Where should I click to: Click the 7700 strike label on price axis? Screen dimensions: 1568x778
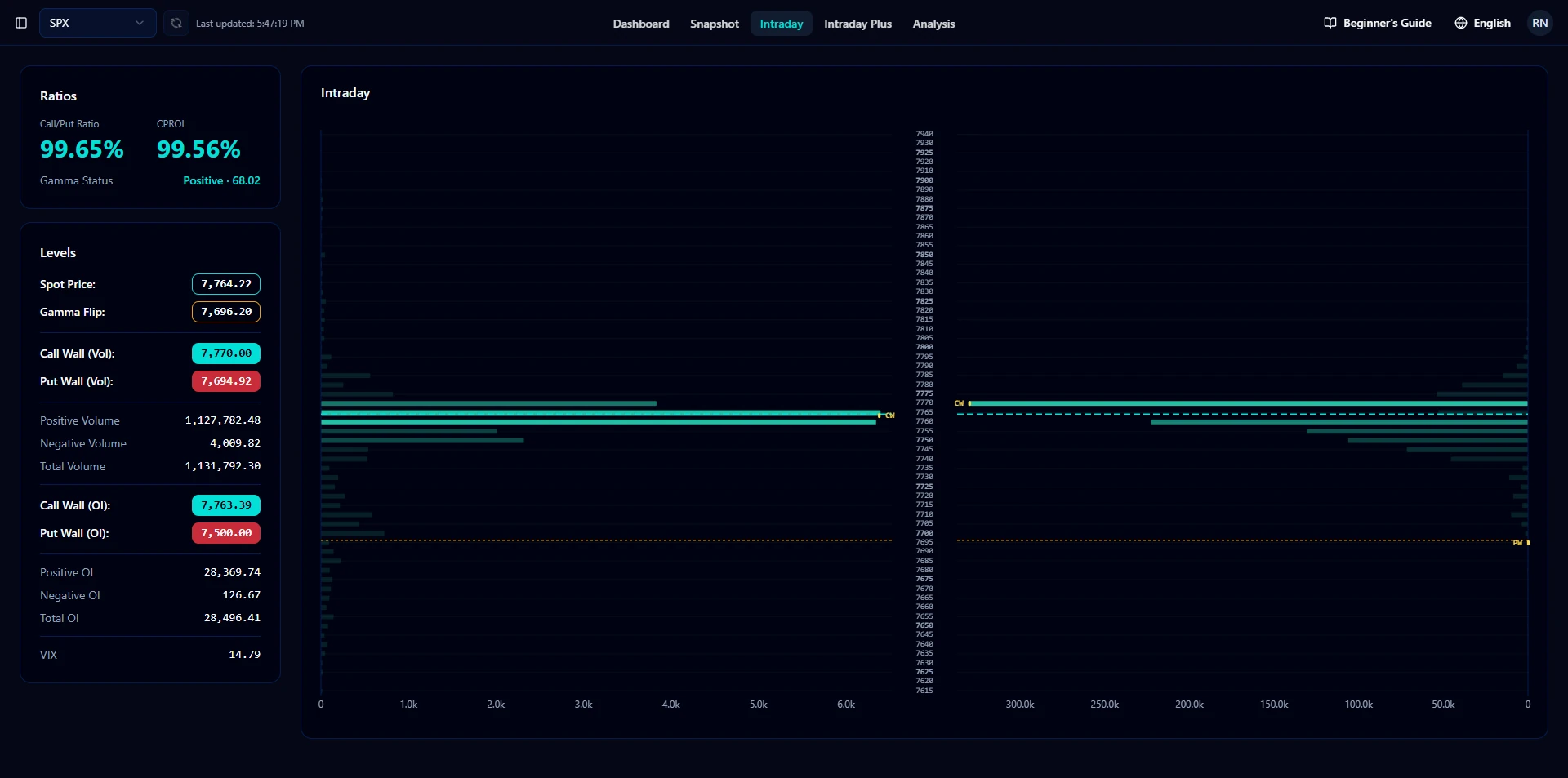click(924, 533)
